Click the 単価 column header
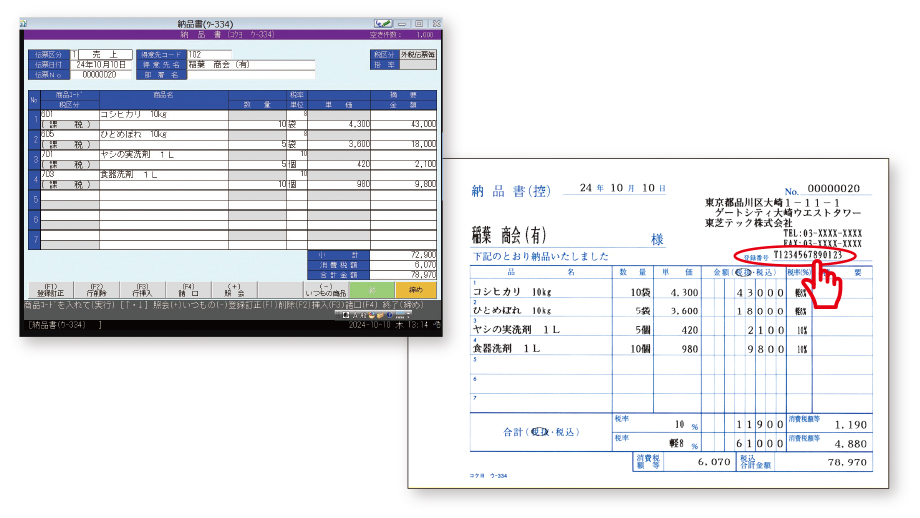The width and height of the screenshot is (920, 518). click(339, 105)
